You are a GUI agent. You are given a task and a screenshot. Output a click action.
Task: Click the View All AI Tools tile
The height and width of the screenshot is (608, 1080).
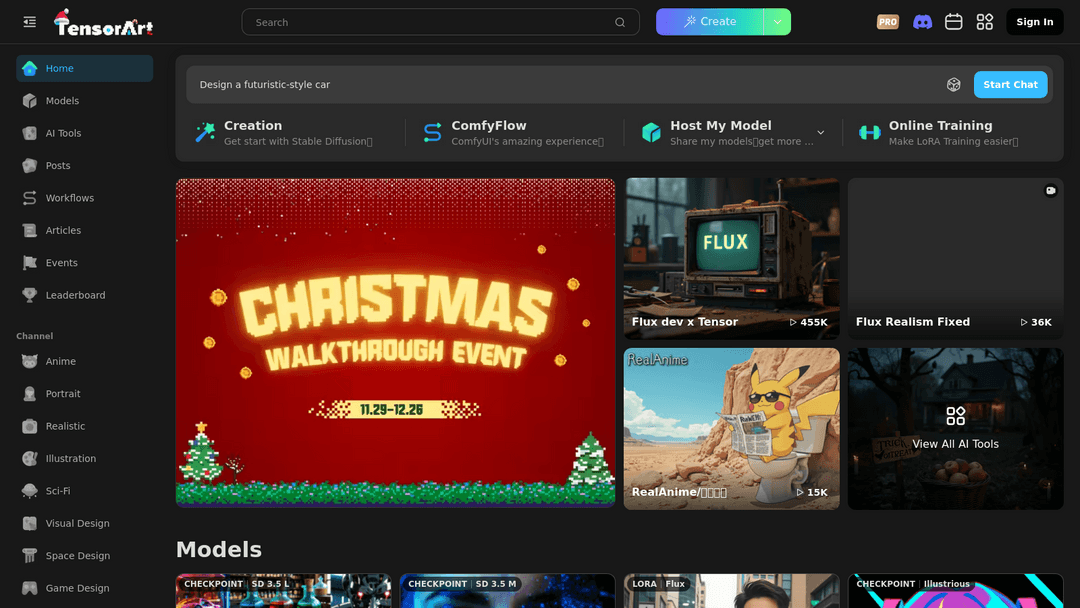955,429
